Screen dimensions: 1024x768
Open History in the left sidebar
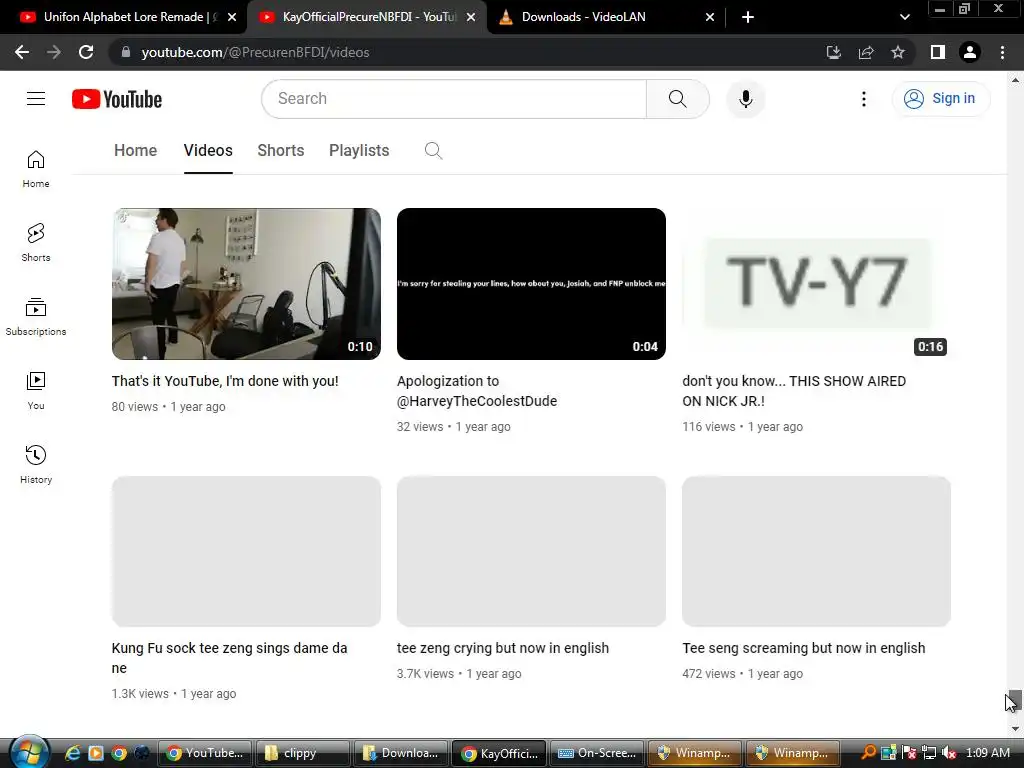(x=36, y=464)
